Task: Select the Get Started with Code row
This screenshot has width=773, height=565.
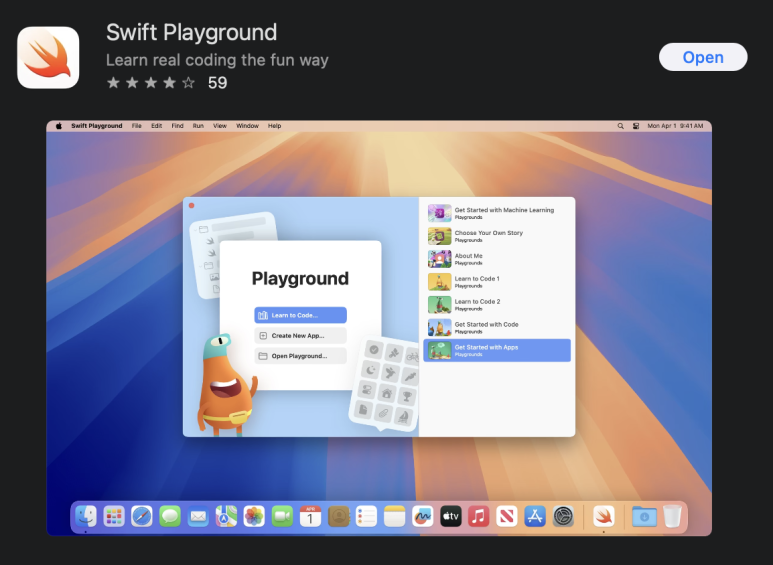Action: click(497, 327)
